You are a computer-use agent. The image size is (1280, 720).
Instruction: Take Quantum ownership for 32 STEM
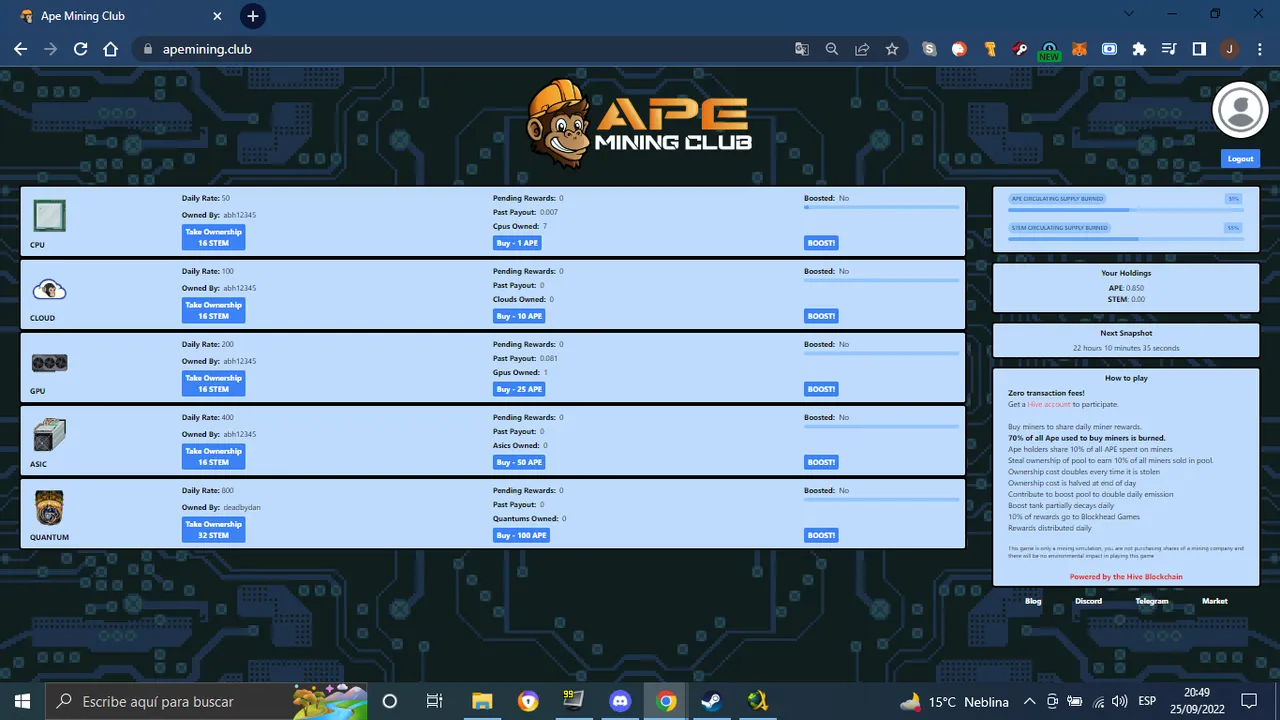(213, 529)
